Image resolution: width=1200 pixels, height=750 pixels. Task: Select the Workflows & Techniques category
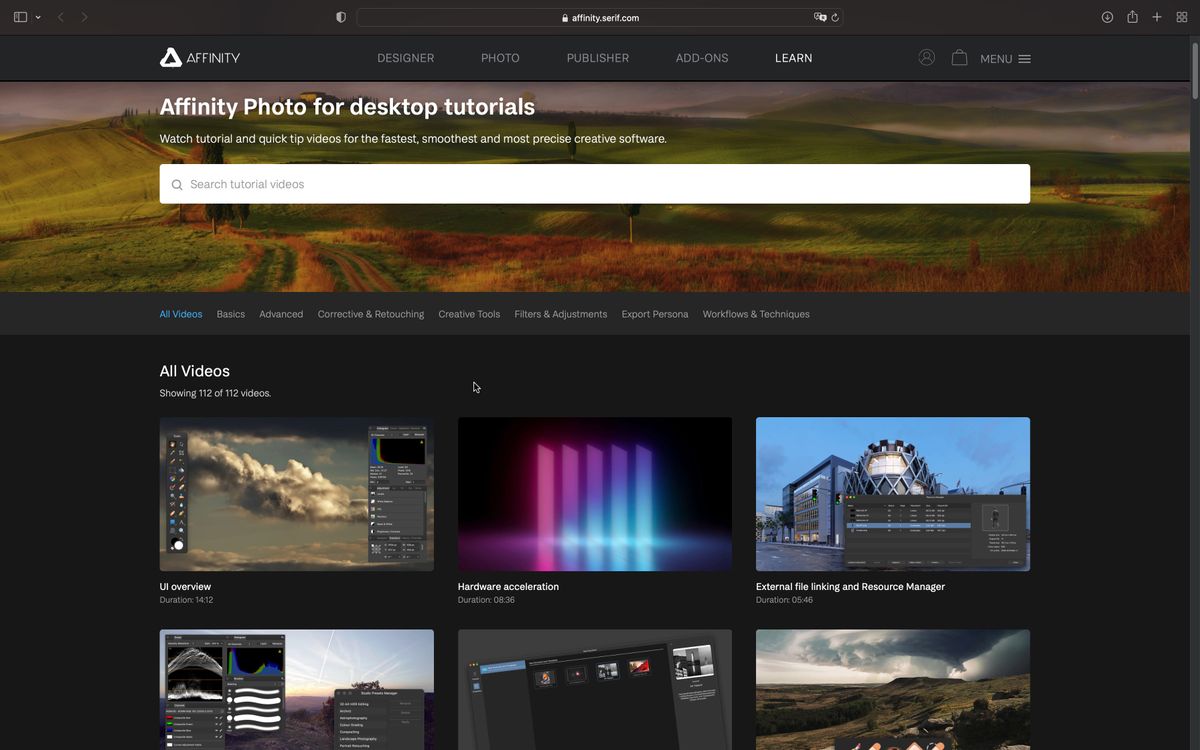(756, 313)
